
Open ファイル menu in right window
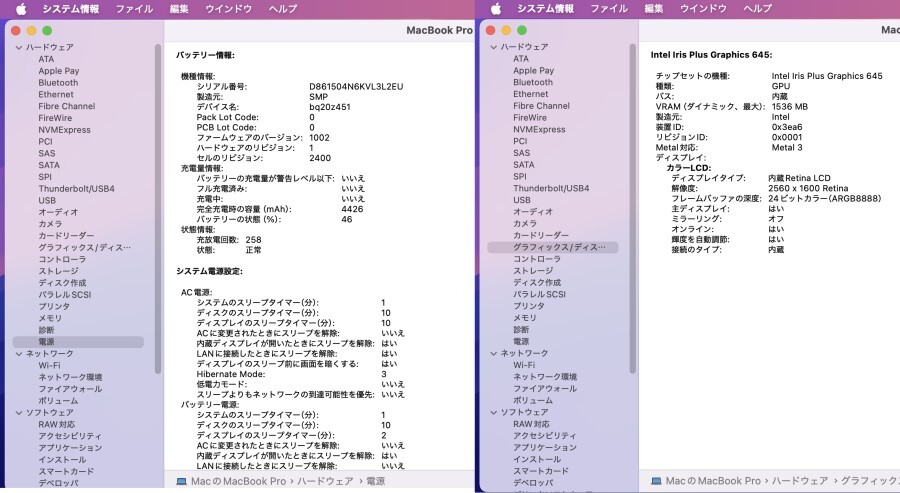pyautogui.click(x=609, y=9)
